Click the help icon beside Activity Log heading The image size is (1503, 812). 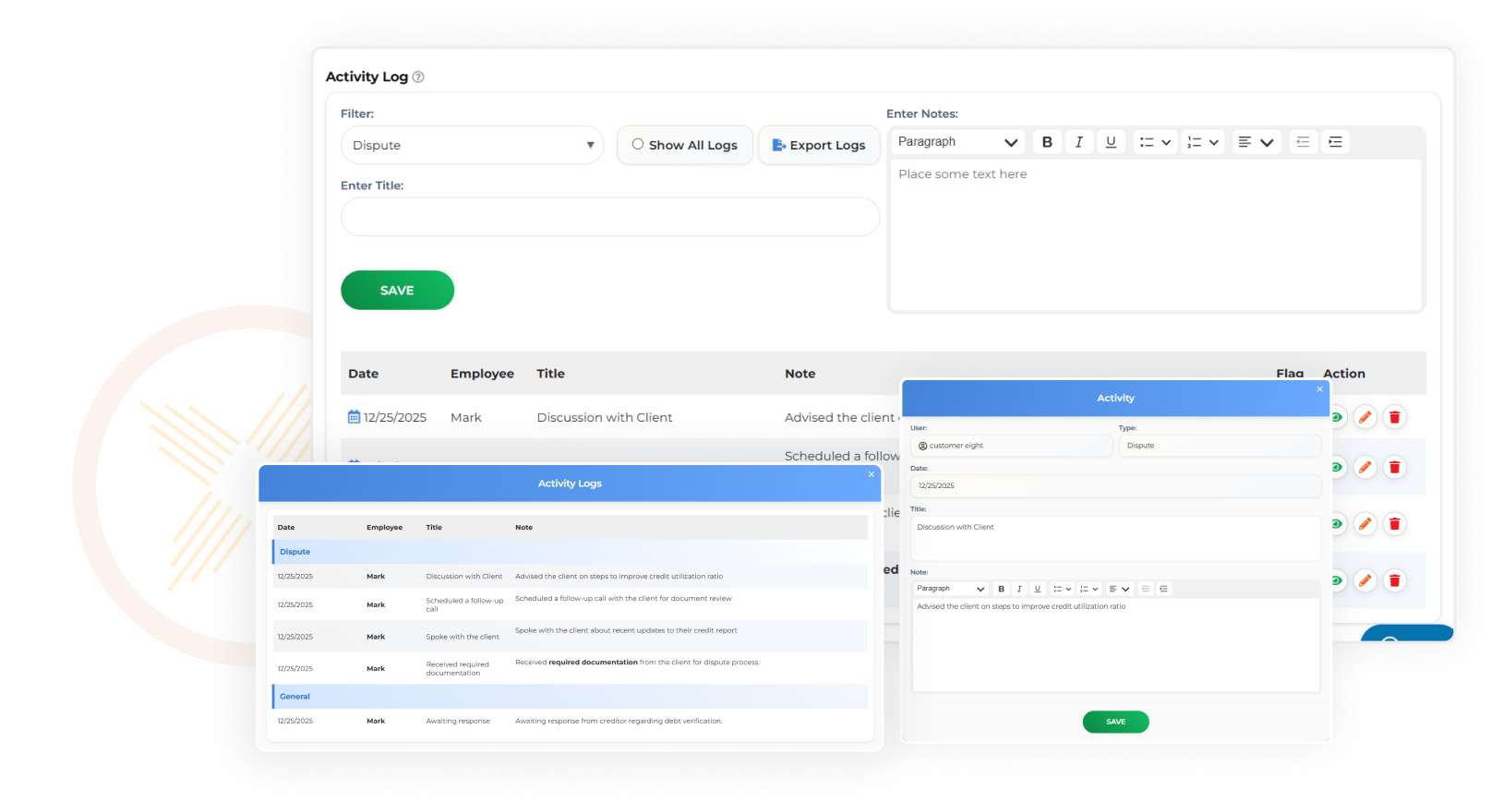coord(418,78)
